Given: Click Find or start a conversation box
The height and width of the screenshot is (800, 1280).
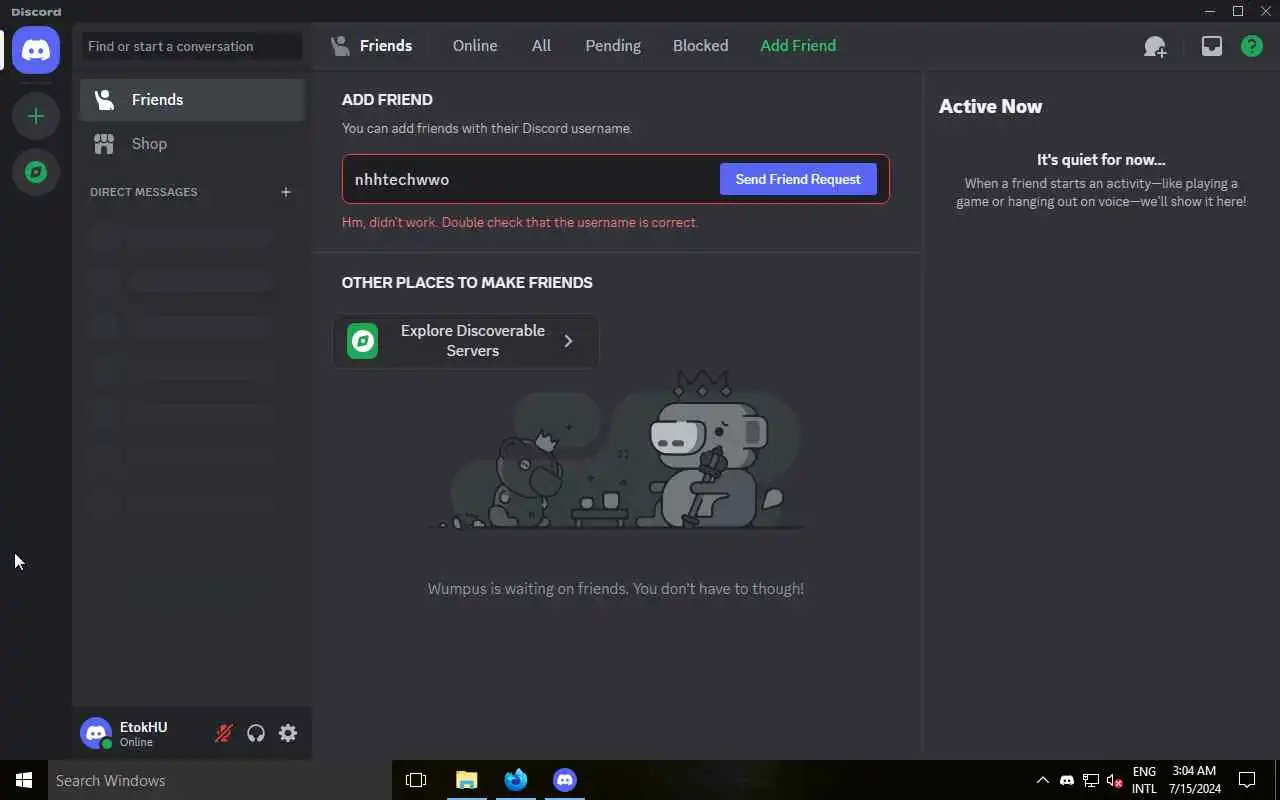Looking at the screenshot, I should [x=192, y=46].
